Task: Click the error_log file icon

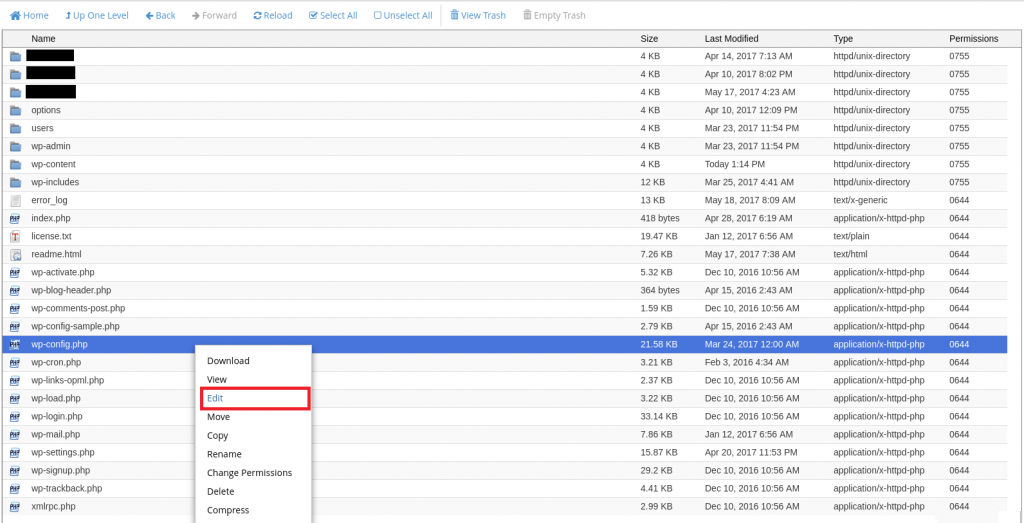Action: [15, 201]
